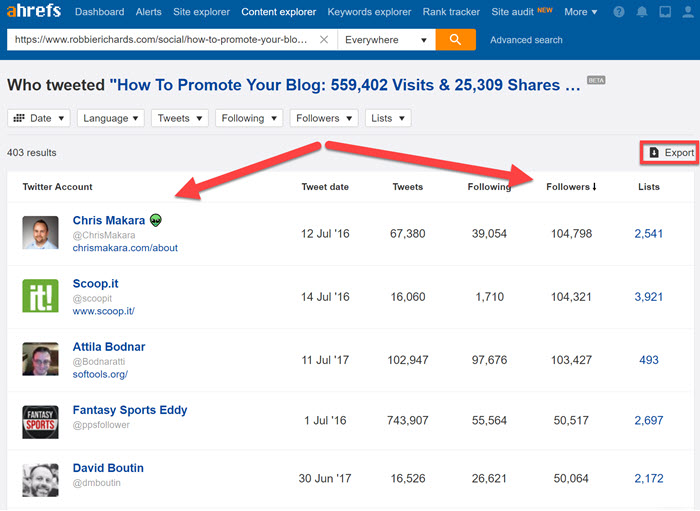Open the More menu in navigation
Image resolution: width=700 pixels, height=511 pixels.
tap(581, 13)
